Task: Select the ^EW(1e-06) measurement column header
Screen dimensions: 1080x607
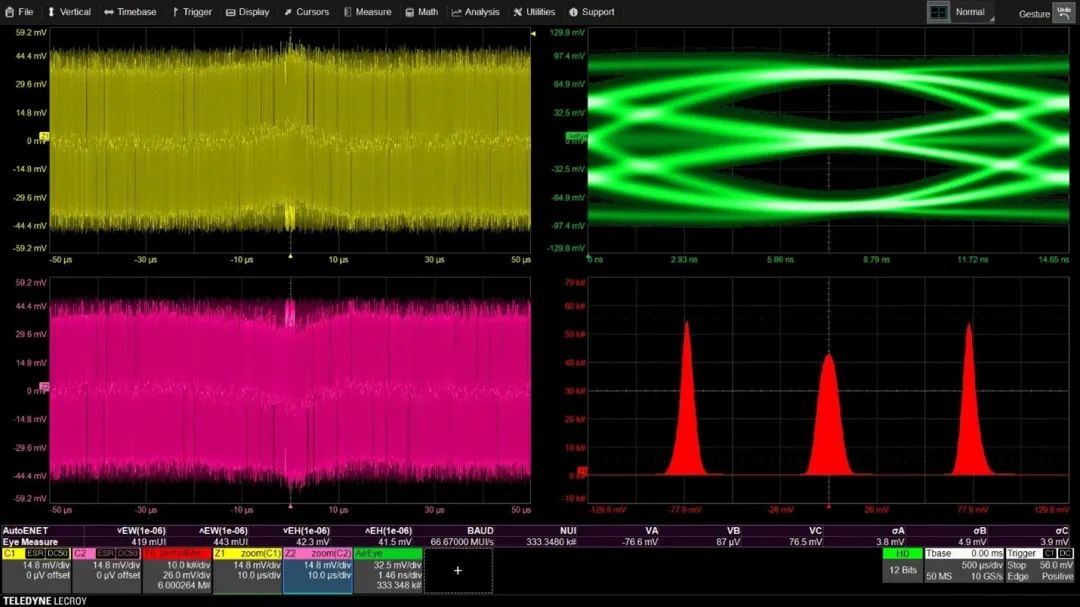Action: point(223,531)
